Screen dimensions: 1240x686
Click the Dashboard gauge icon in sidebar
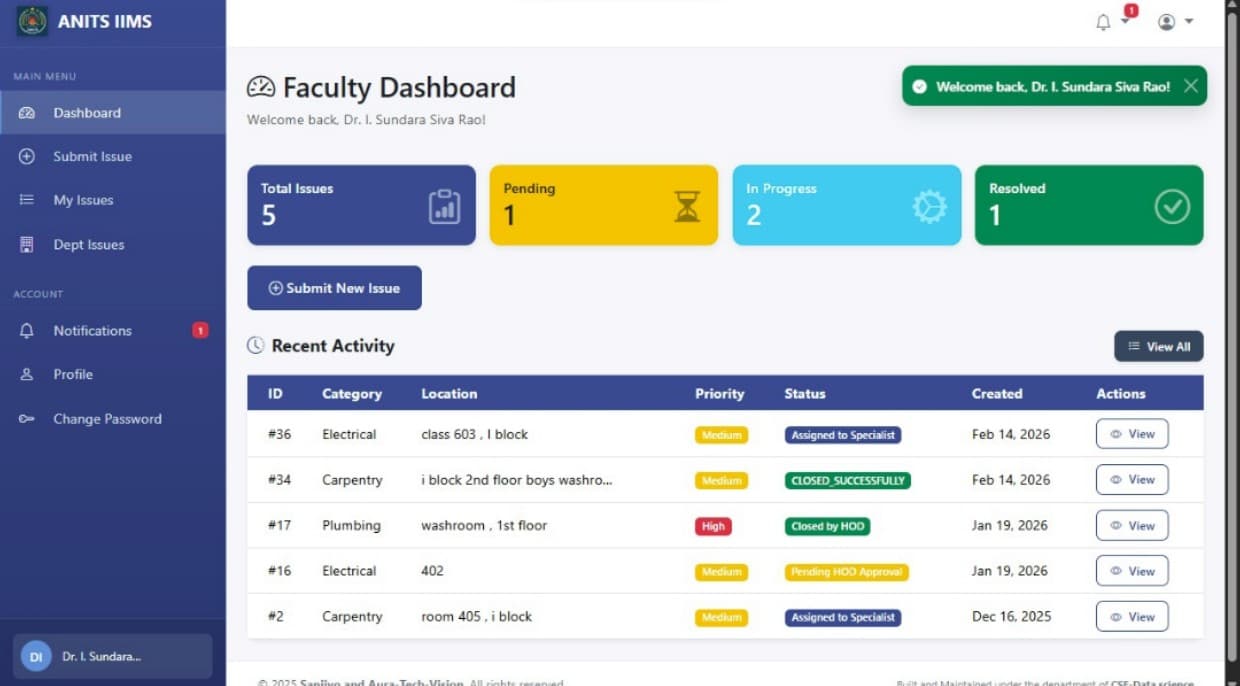(x=27, y=113)
